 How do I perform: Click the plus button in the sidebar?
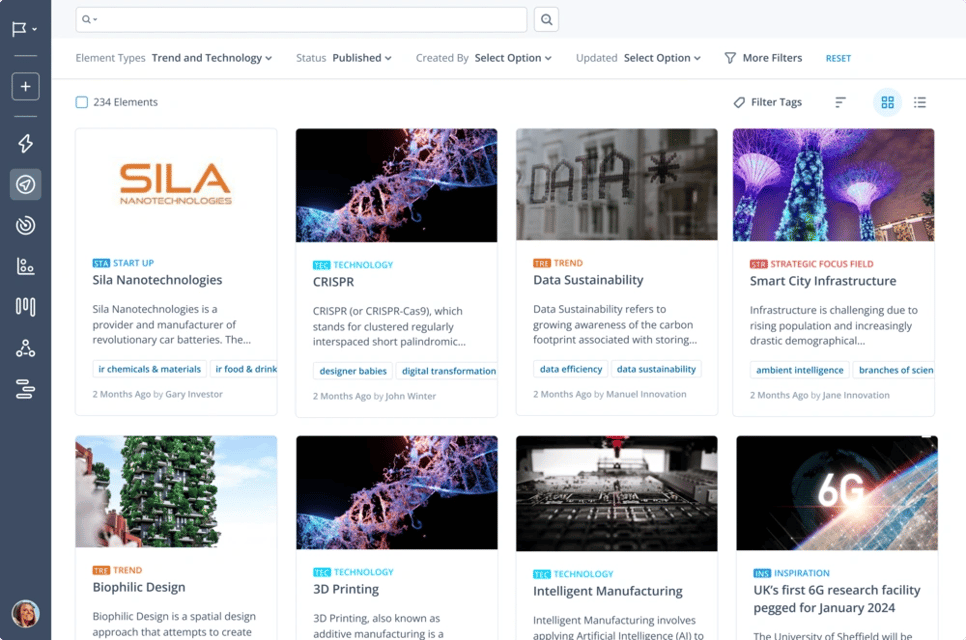coord(26,86)
